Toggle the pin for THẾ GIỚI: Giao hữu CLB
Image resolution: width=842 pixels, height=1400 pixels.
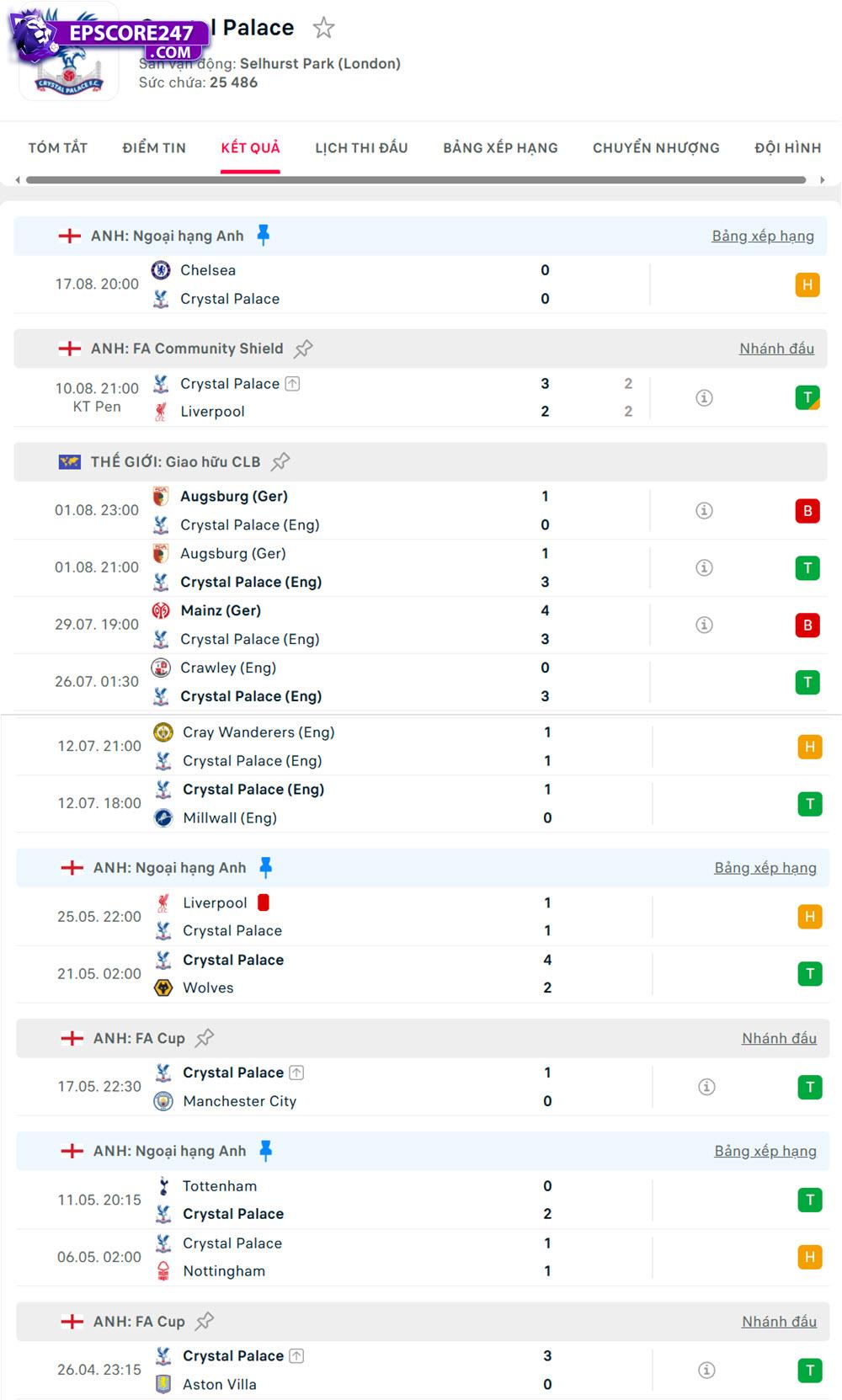[x=282, y=460]
